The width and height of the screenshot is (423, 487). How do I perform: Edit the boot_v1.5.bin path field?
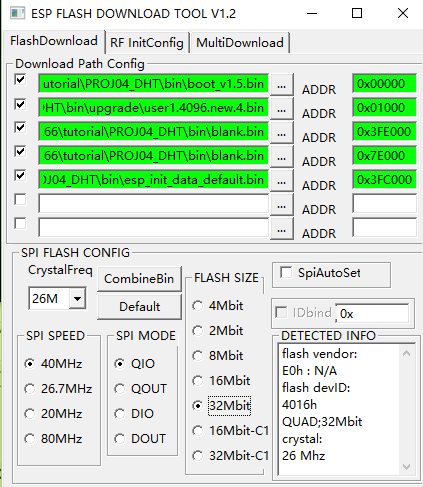point(153,83)
